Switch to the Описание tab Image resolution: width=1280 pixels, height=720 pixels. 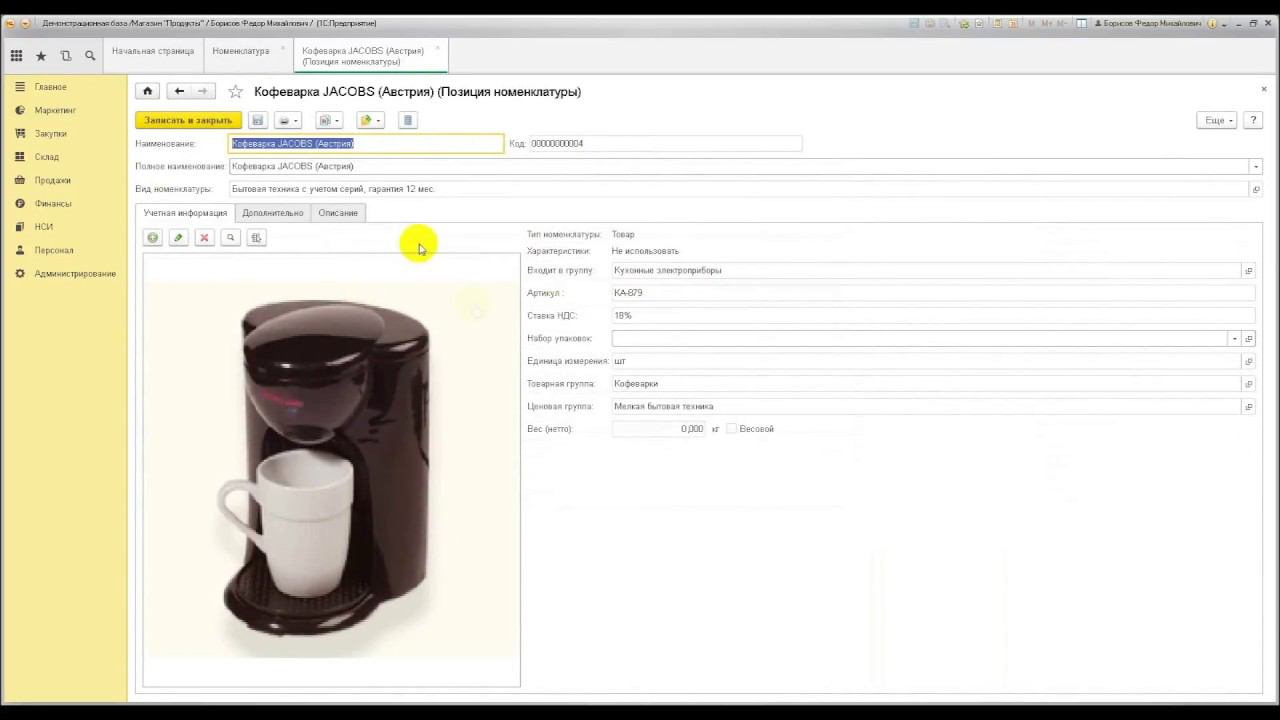338,213
